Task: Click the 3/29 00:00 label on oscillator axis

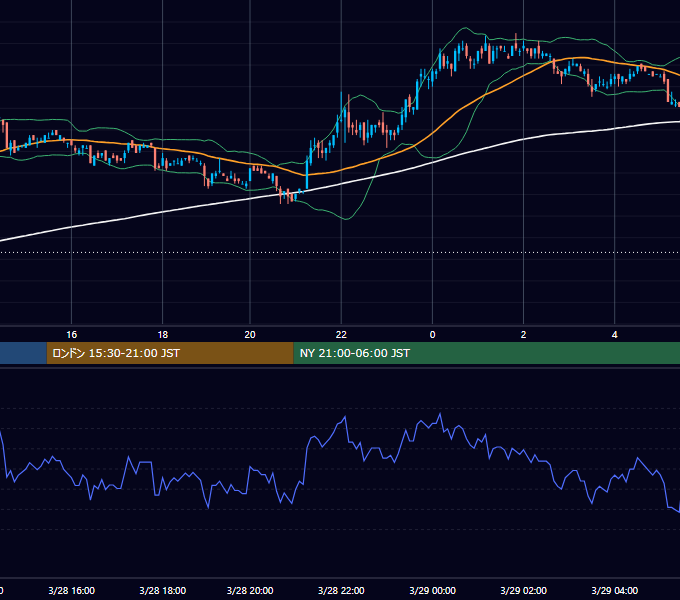Action: [x=432, y=590]
